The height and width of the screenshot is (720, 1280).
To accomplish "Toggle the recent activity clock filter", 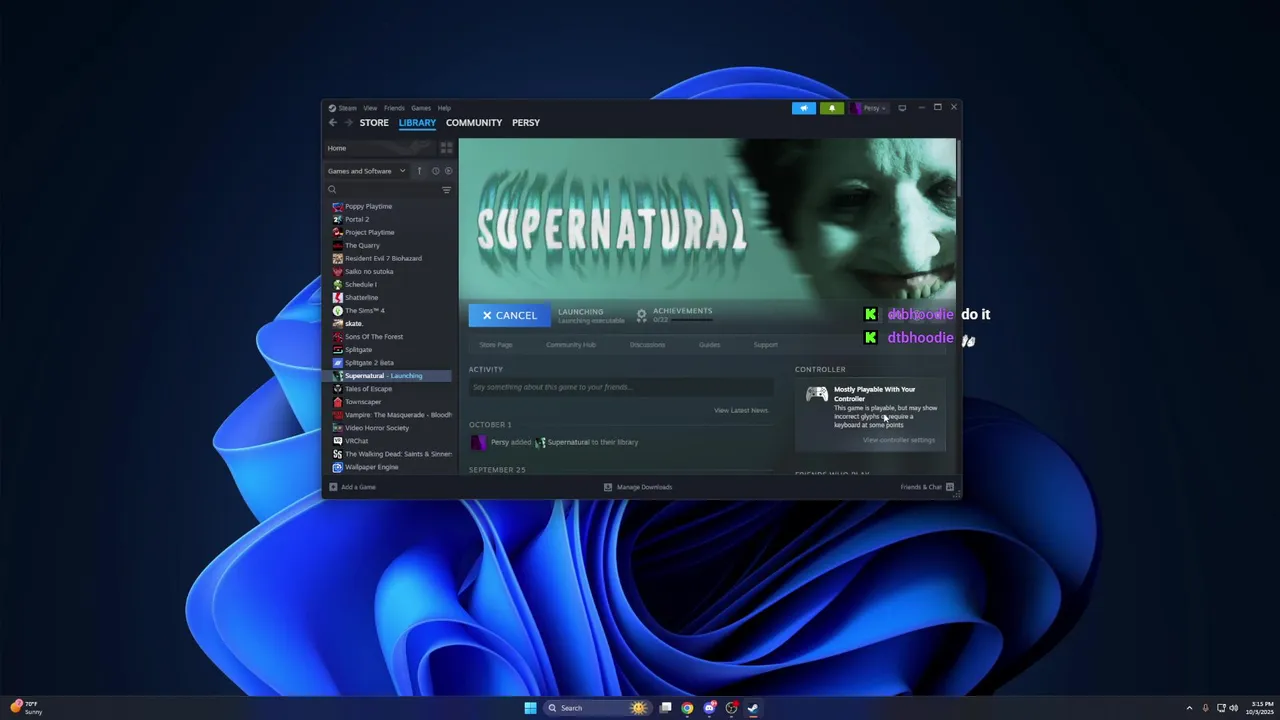I will point(435,171).
